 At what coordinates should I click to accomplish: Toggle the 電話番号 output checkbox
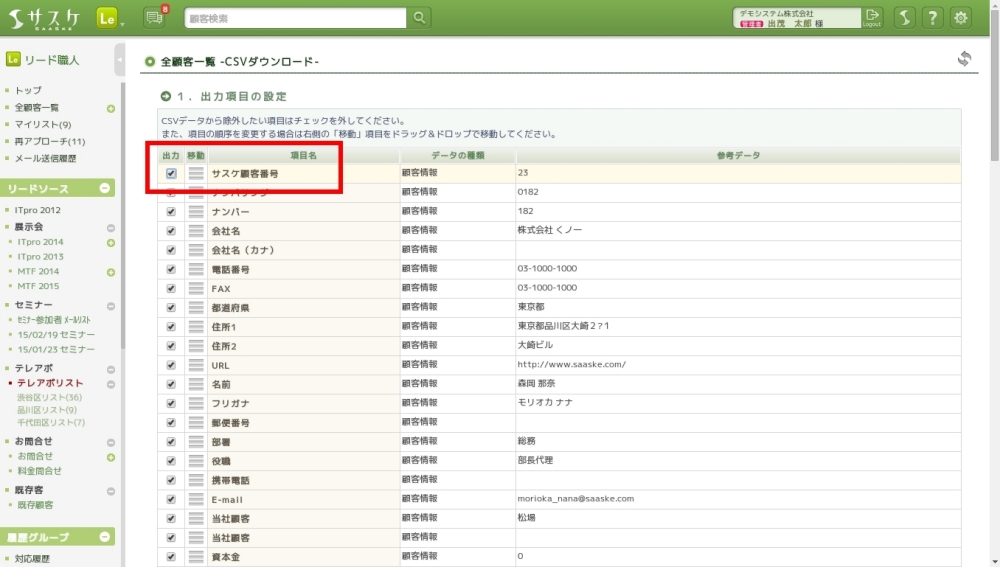(x=171, y=269)
